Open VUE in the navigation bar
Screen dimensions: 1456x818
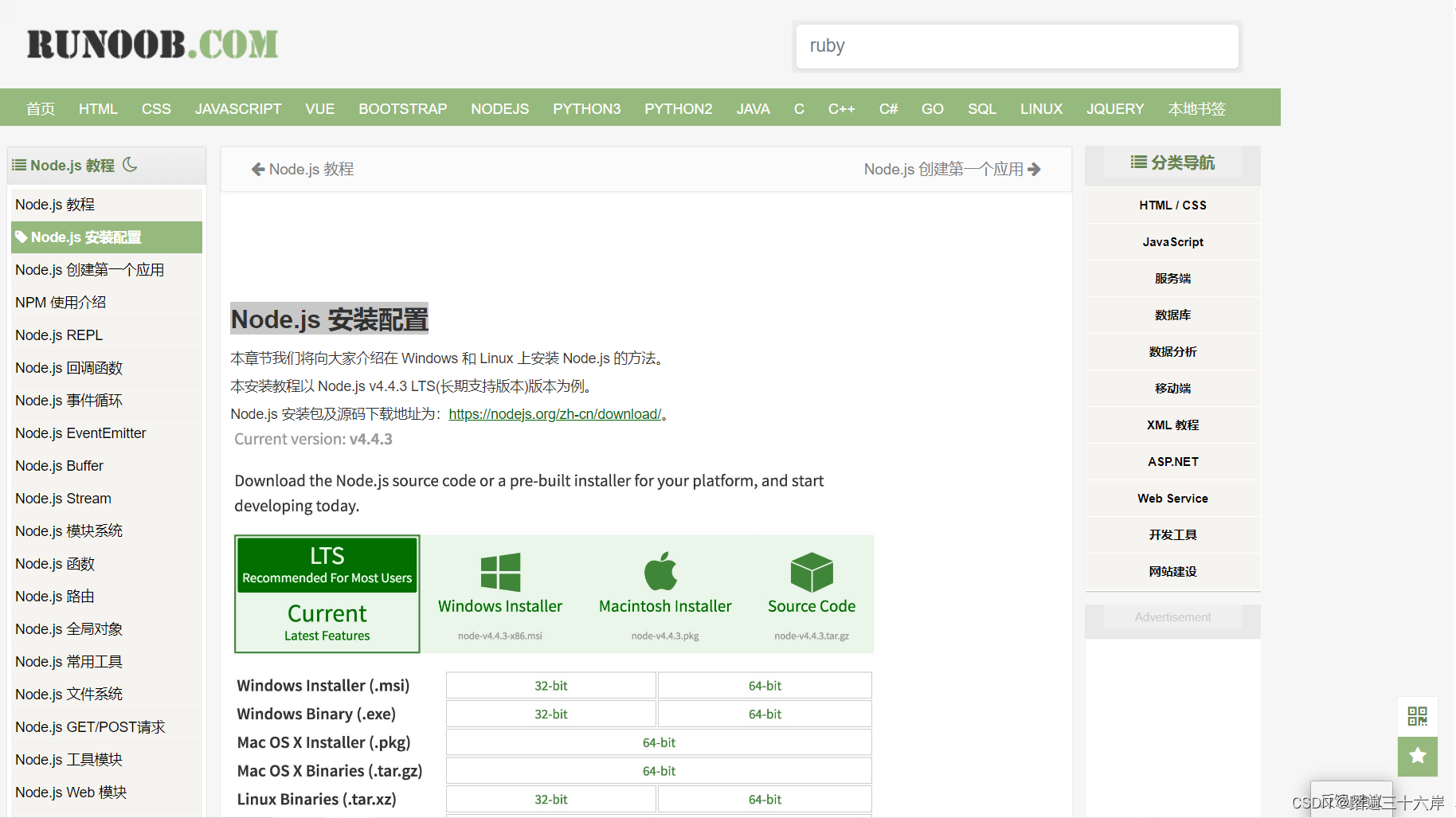pyautogui.click(x=319, y=108)
